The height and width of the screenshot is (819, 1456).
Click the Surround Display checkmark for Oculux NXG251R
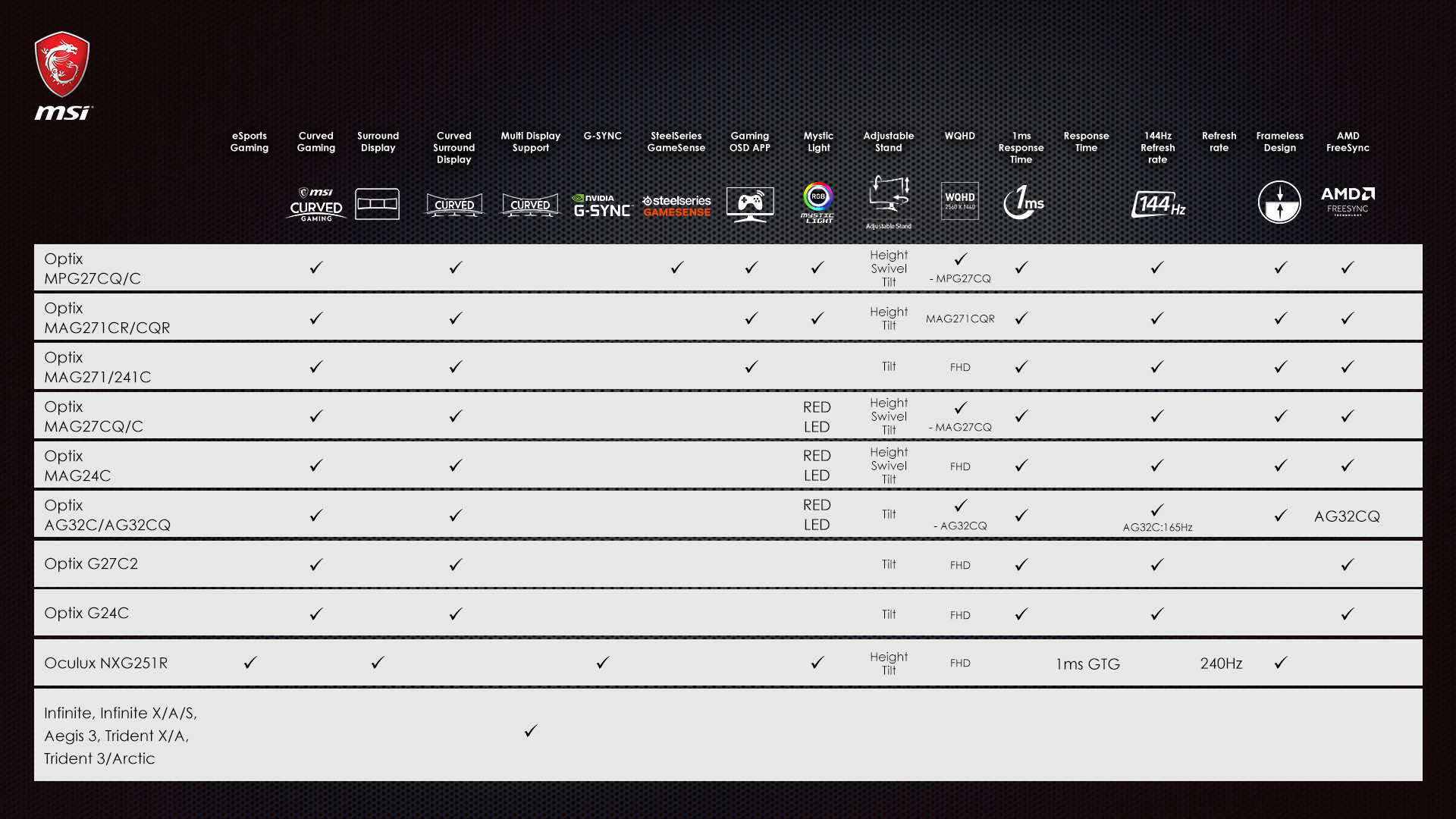[378, 662]
